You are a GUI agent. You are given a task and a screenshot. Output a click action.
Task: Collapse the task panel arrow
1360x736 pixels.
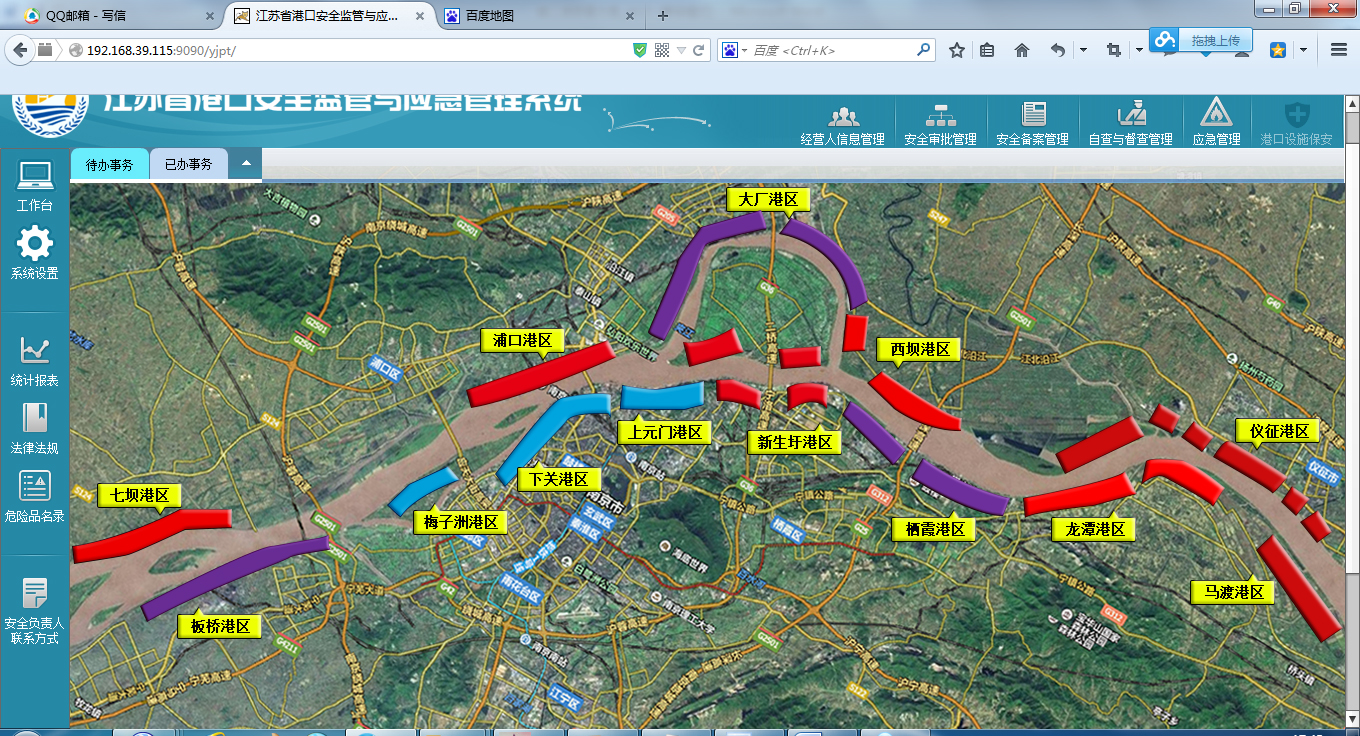(x=245, y=164)
